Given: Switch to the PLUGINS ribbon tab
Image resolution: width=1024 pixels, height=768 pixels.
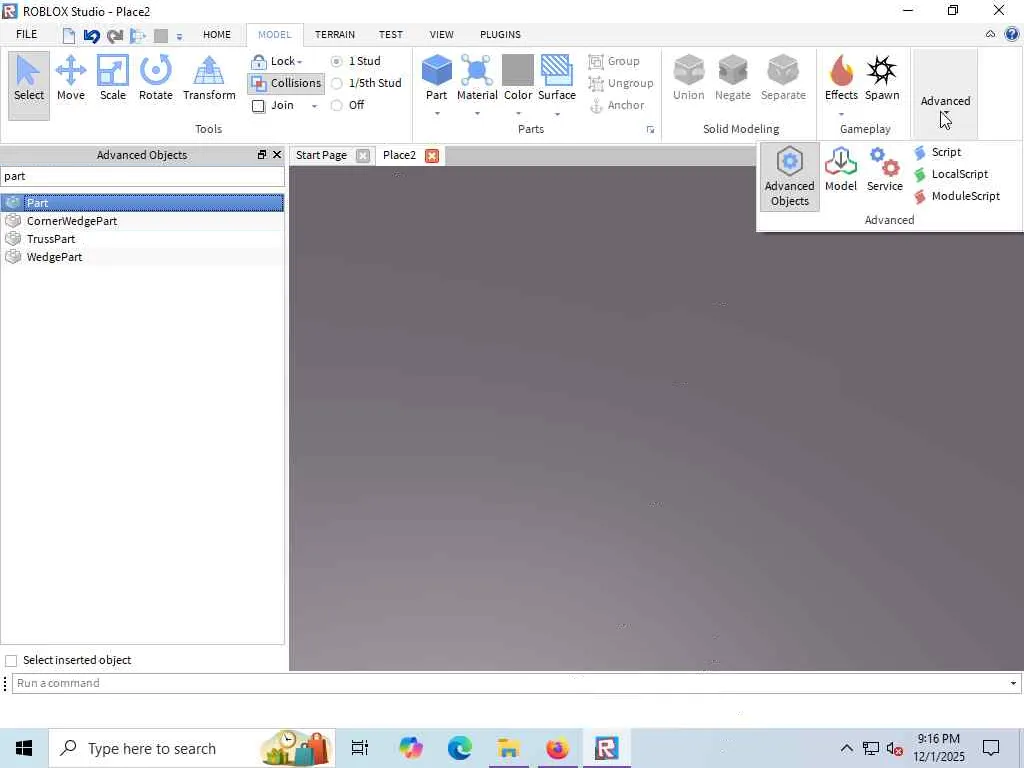Looking at the screenshot, I should [x=500, y=35].
